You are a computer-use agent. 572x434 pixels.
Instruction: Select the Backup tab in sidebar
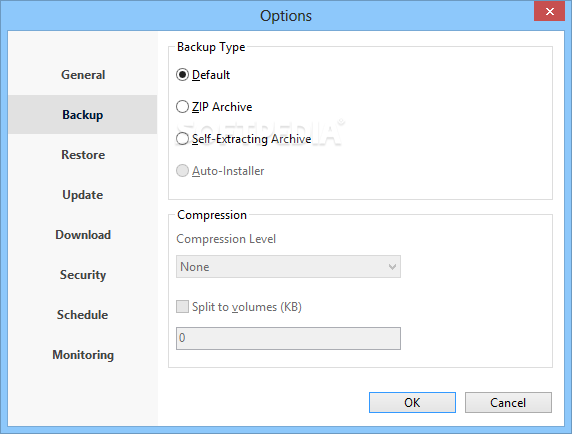[83, 115]
